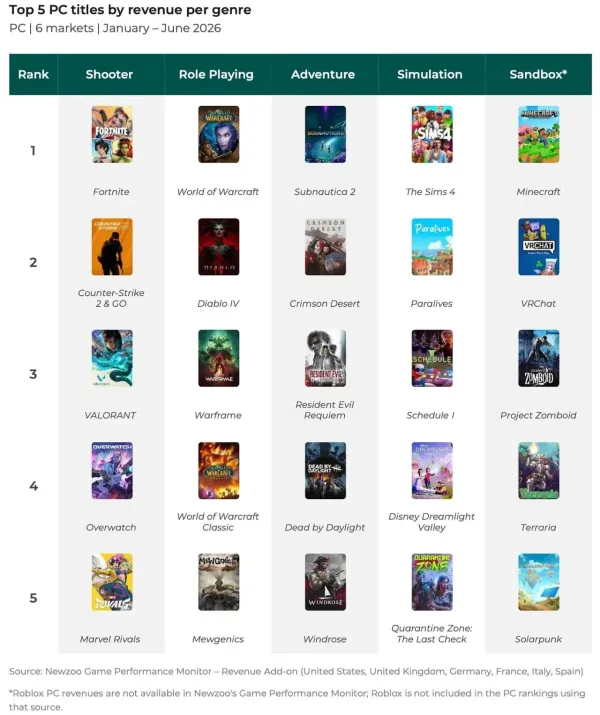The height and width of the screenshot is (715, 600).
Task: Click the 'Fortnite' title text
Action: pyautogui.click(x=111, y=192)
